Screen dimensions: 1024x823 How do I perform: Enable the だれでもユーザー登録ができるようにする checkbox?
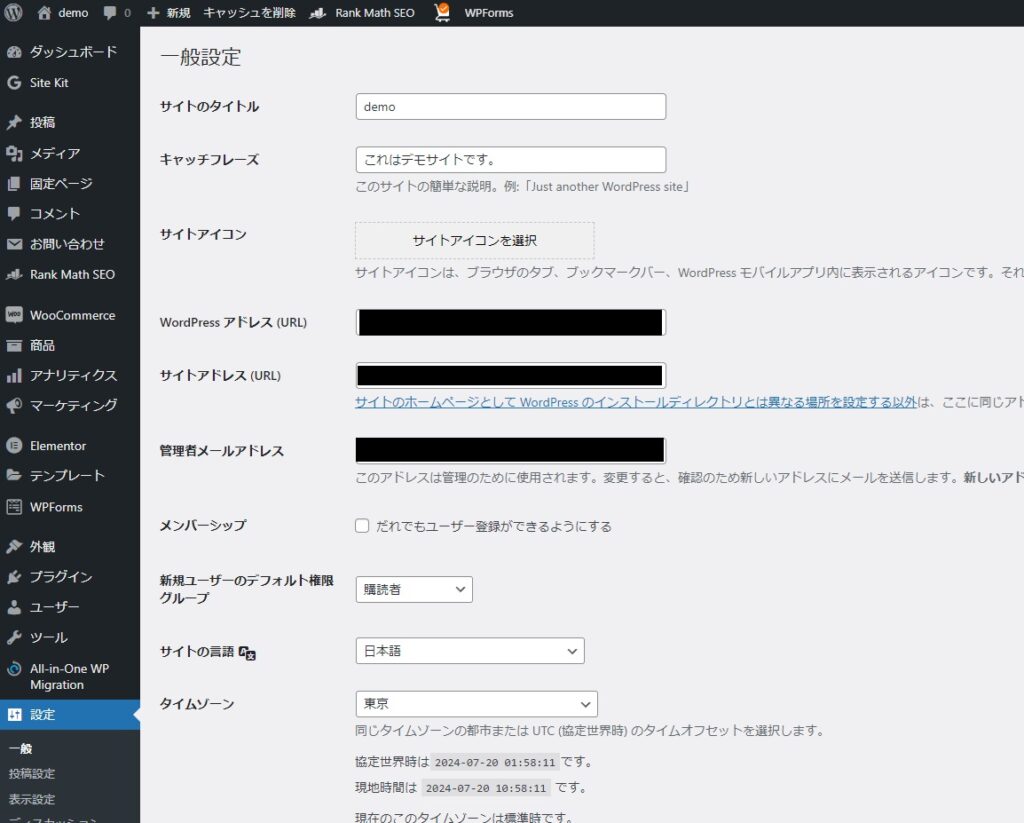tap(362, 526)
